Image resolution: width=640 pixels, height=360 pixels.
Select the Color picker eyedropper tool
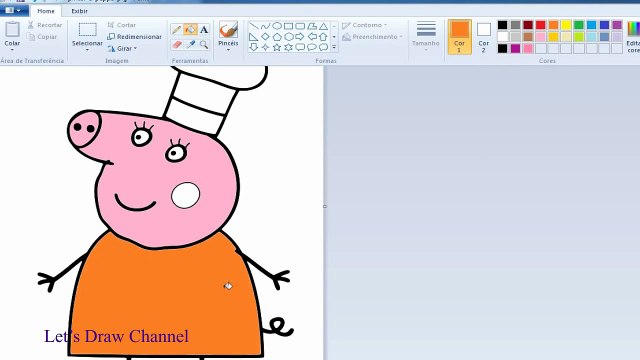click(190, 44)
